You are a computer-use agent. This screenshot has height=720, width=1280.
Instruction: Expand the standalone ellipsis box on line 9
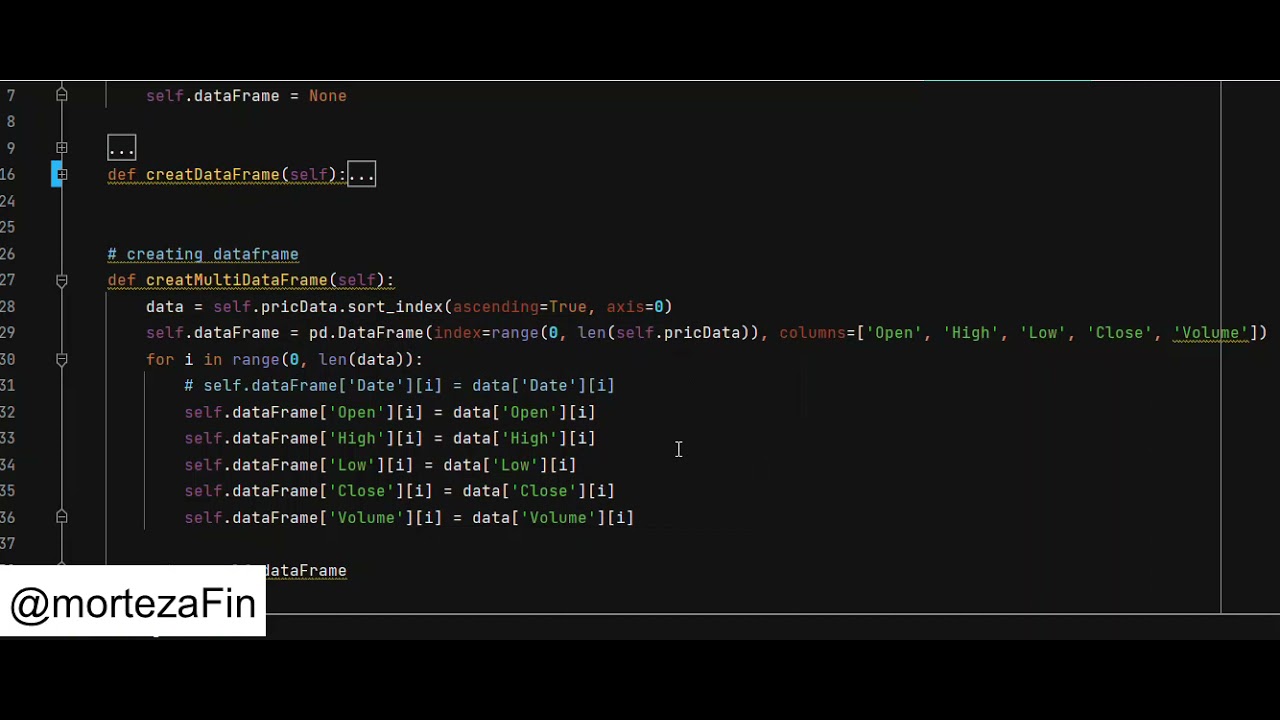pos(121,148)
